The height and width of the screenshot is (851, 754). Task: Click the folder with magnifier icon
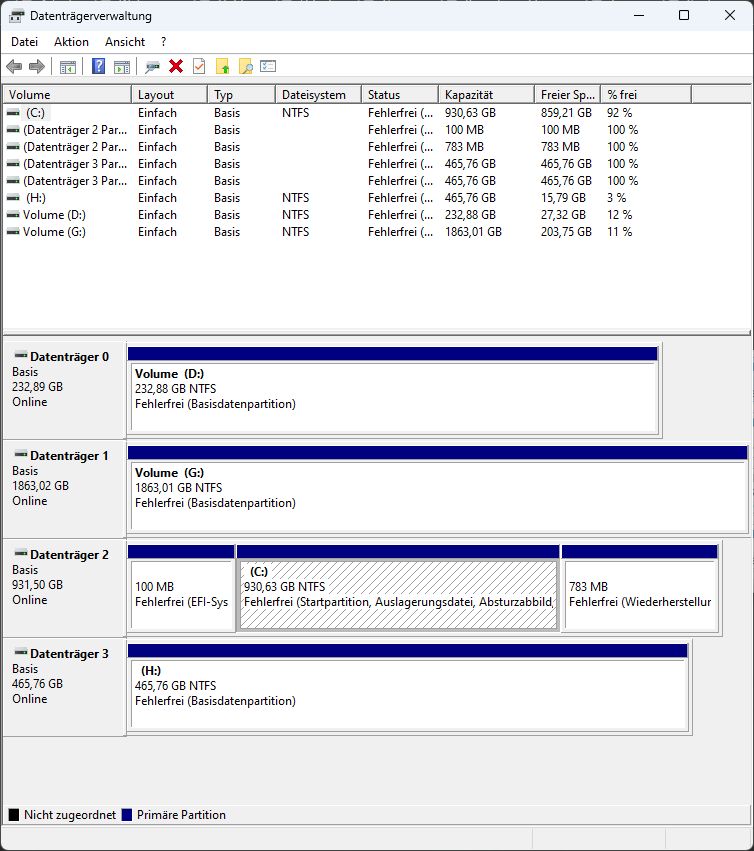pos(246,66)
